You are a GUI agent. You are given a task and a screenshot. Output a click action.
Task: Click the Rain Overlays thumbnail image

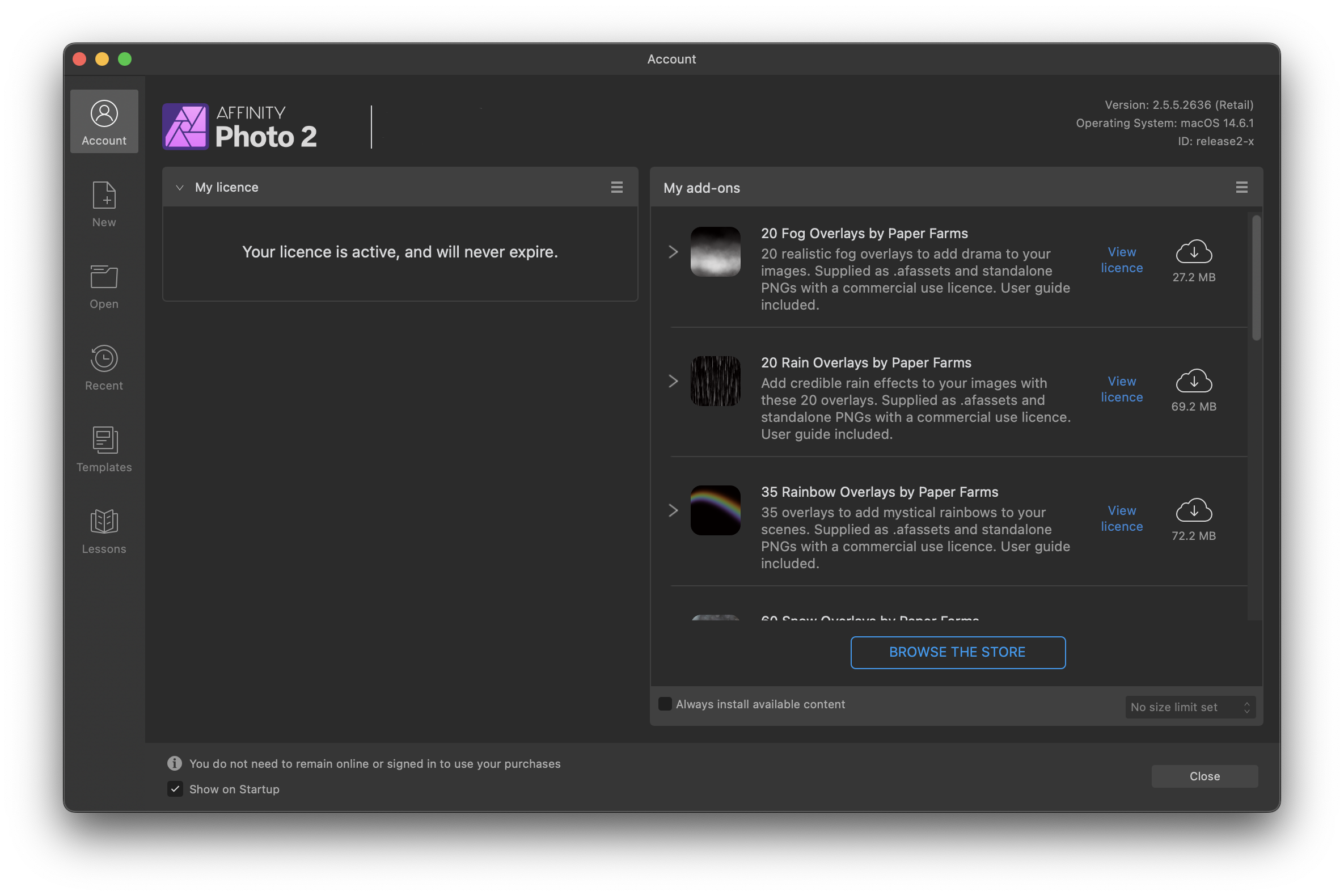716,381
